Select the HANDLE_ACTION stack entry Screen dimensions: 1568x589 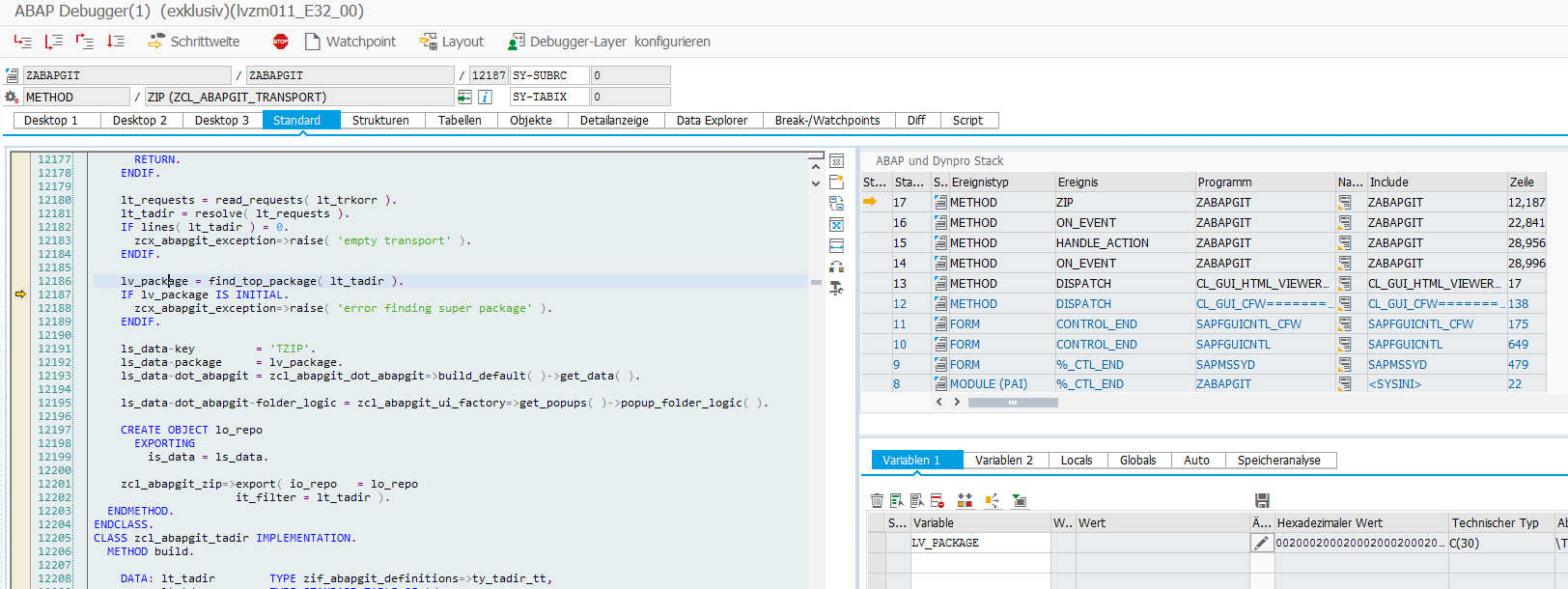point(1103,243)
